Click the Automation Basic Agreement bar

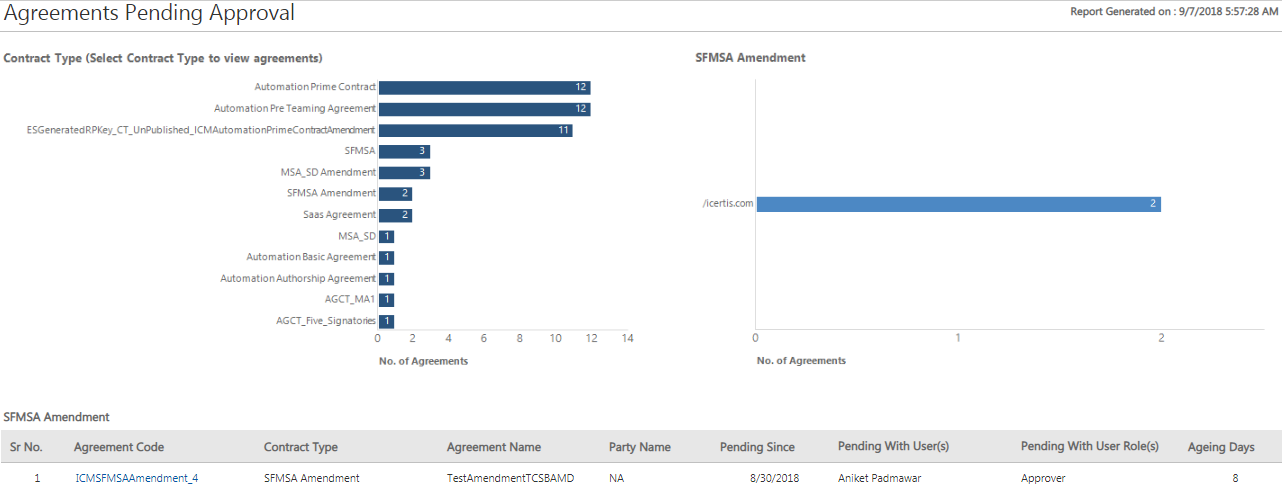click(387, 258)
